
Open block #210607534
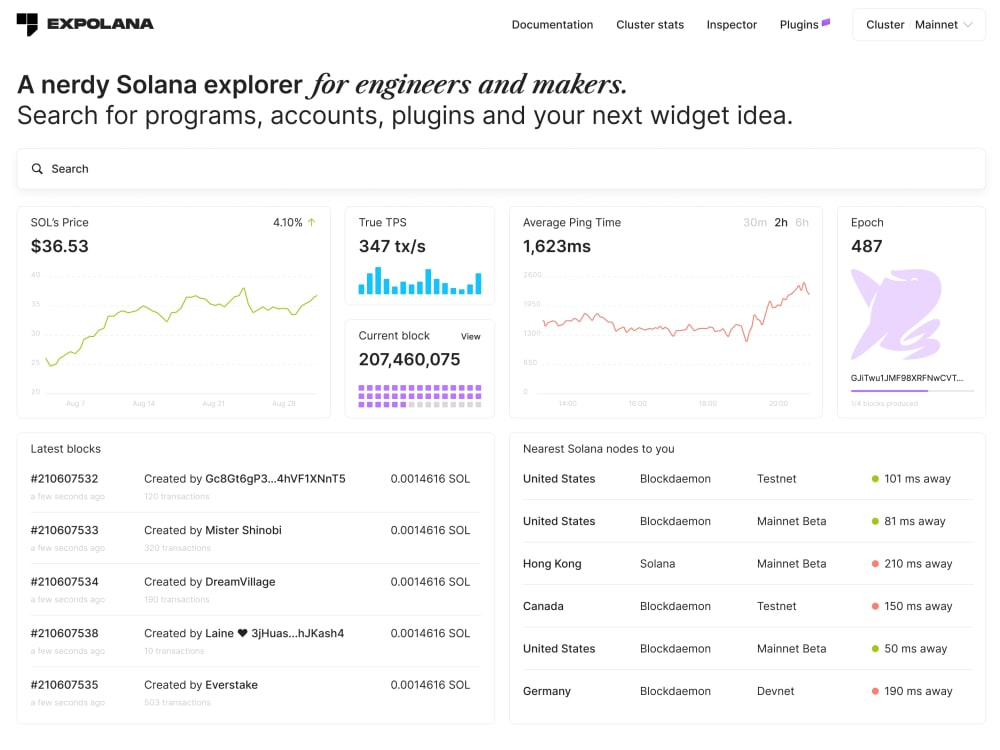coord(64,582)
